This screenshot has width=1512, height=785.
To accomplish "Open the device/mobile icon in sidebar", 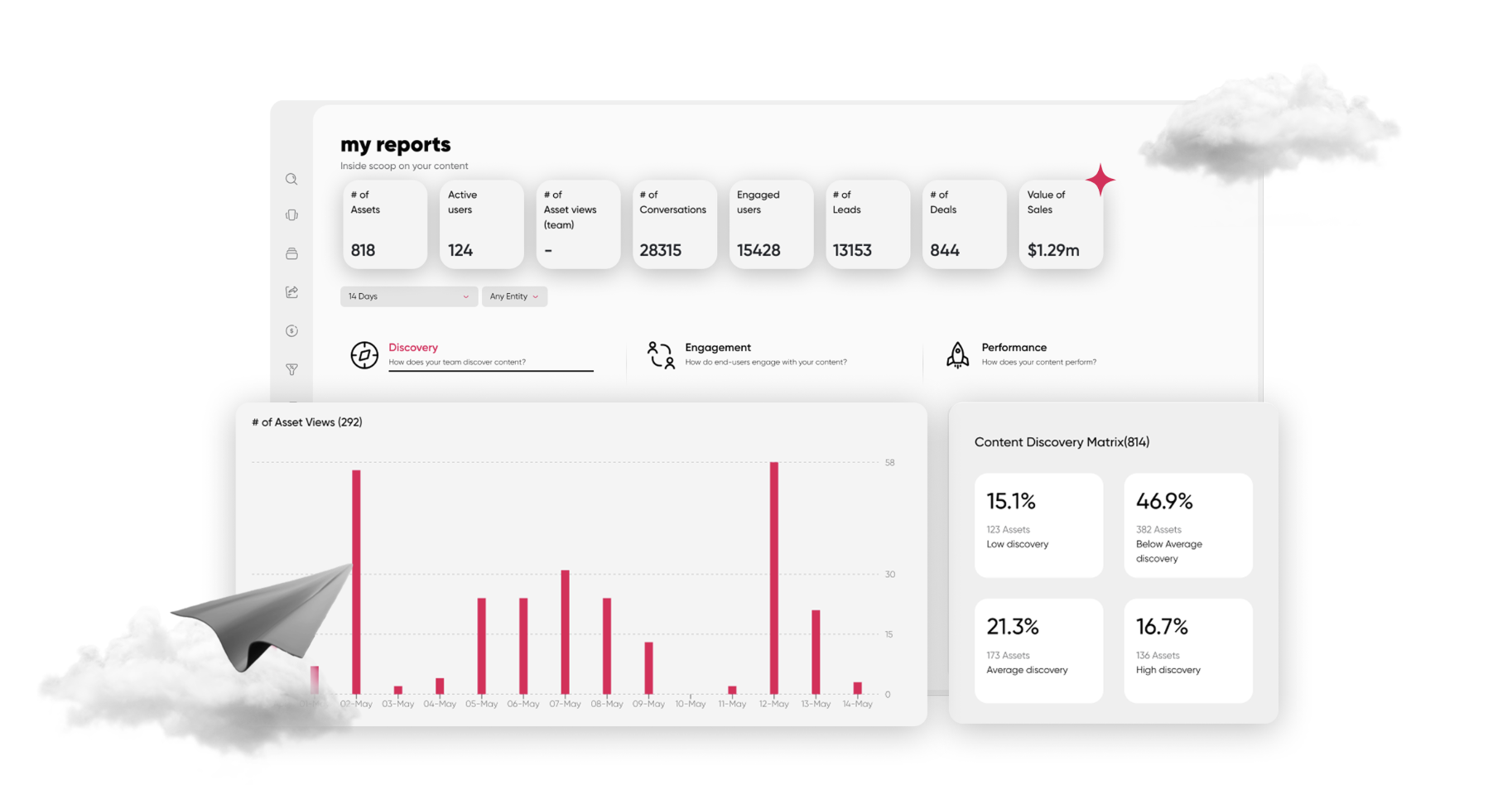I will tap(291, 214).
